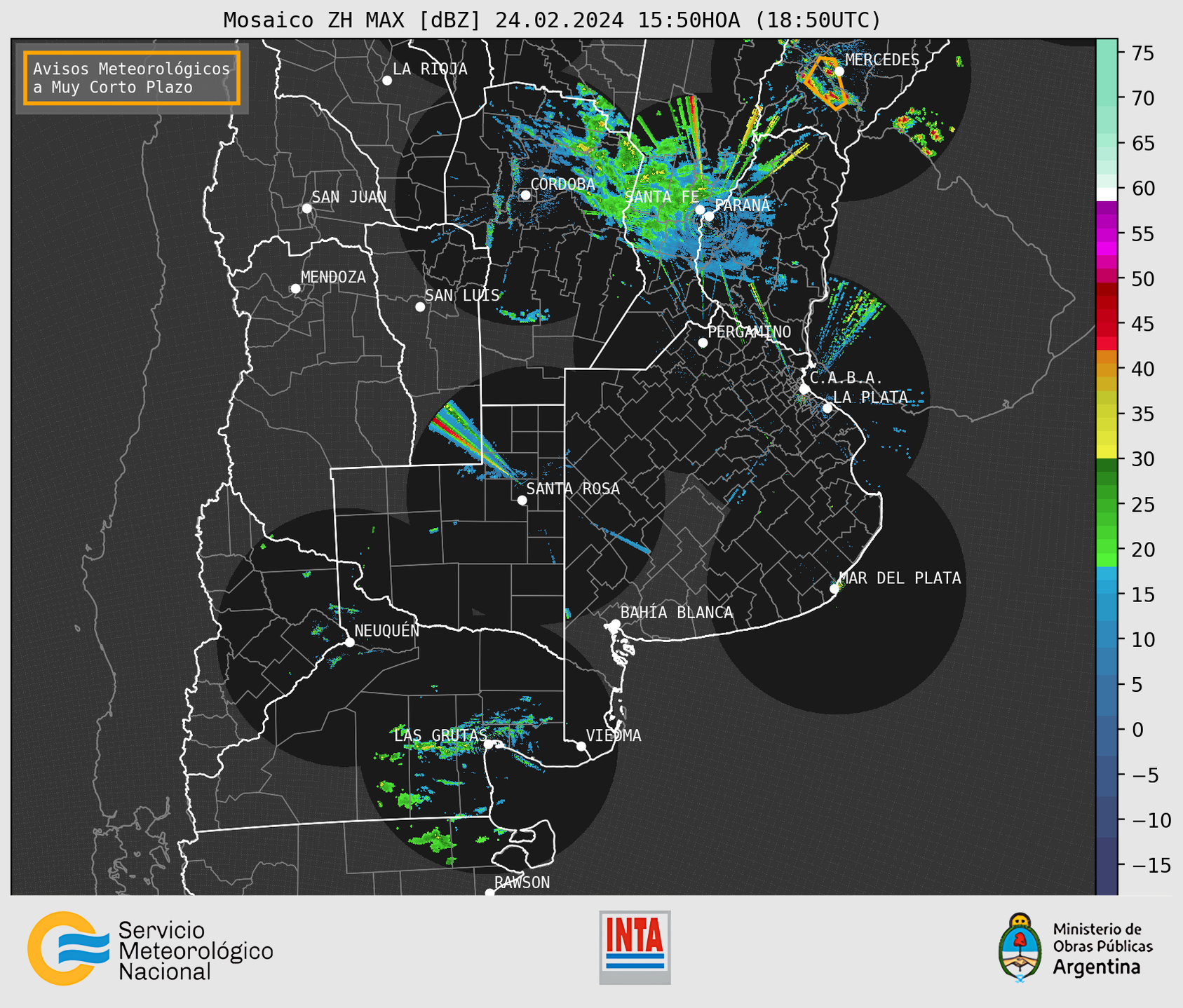
Task: Click the Córdoba city dot
Action: click(525, 195)
